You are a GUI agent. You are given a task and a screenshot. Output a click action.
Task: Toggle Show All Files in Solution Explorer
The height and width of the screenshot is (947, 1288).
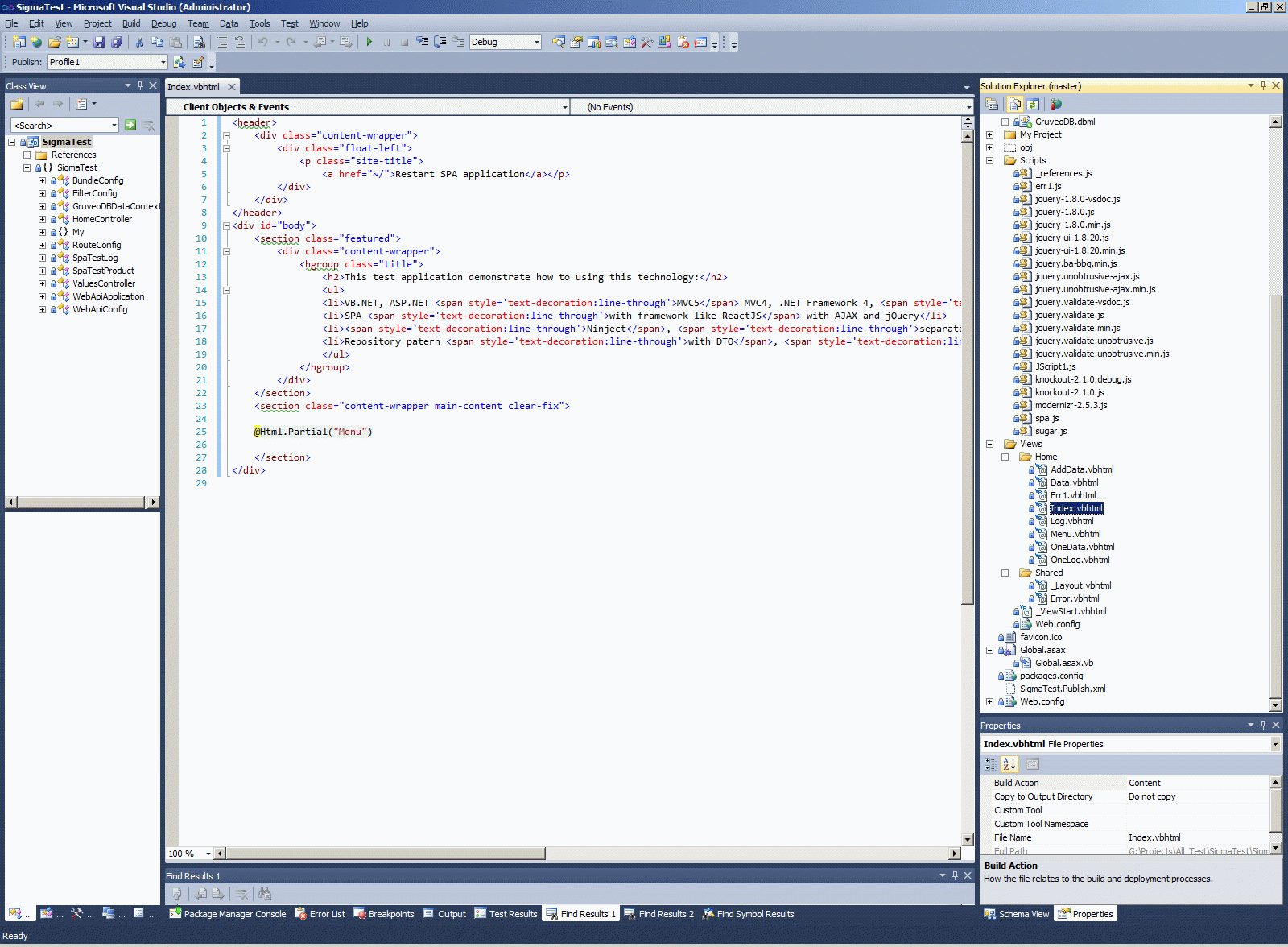coord(1015,104)
